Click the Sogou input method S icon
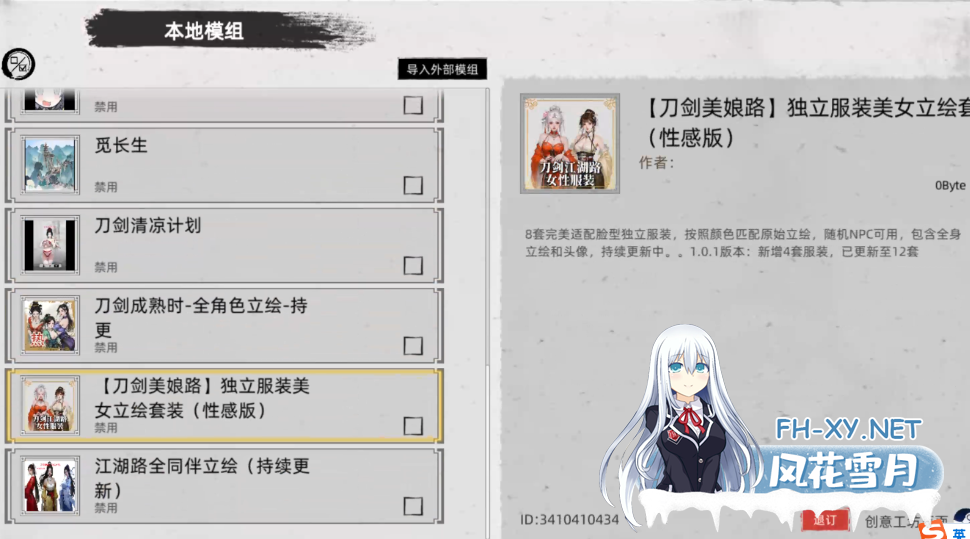 point(932,530)
